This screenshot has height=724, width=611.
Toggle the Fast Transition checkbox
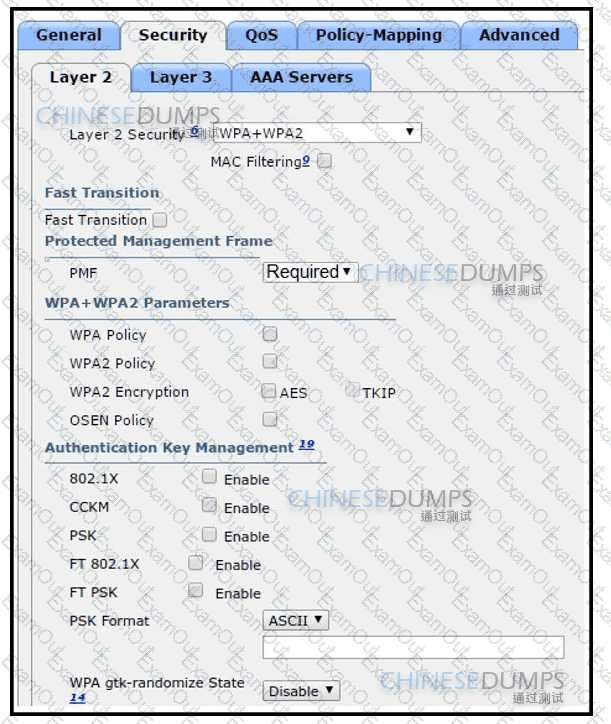tap(160, 219)
